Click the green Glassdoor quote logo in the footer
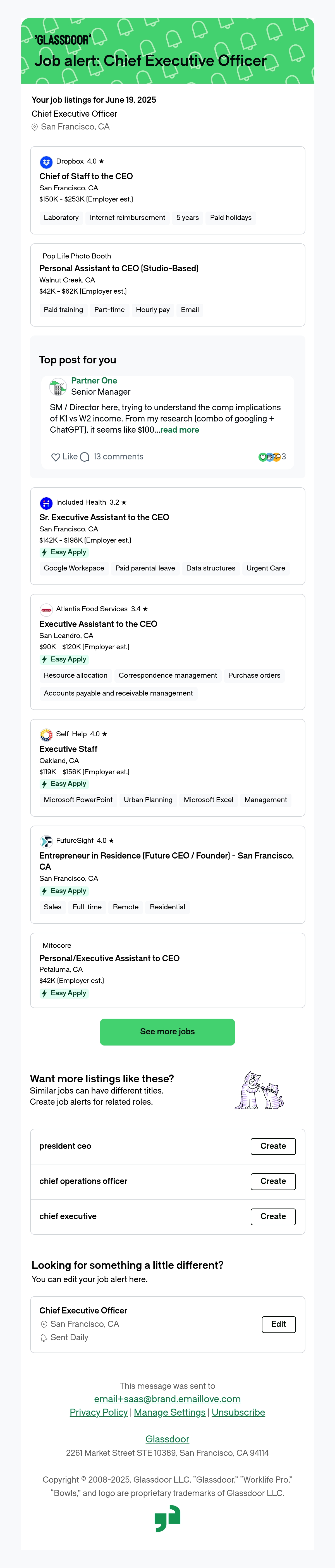 click(x=167, y=1518)
